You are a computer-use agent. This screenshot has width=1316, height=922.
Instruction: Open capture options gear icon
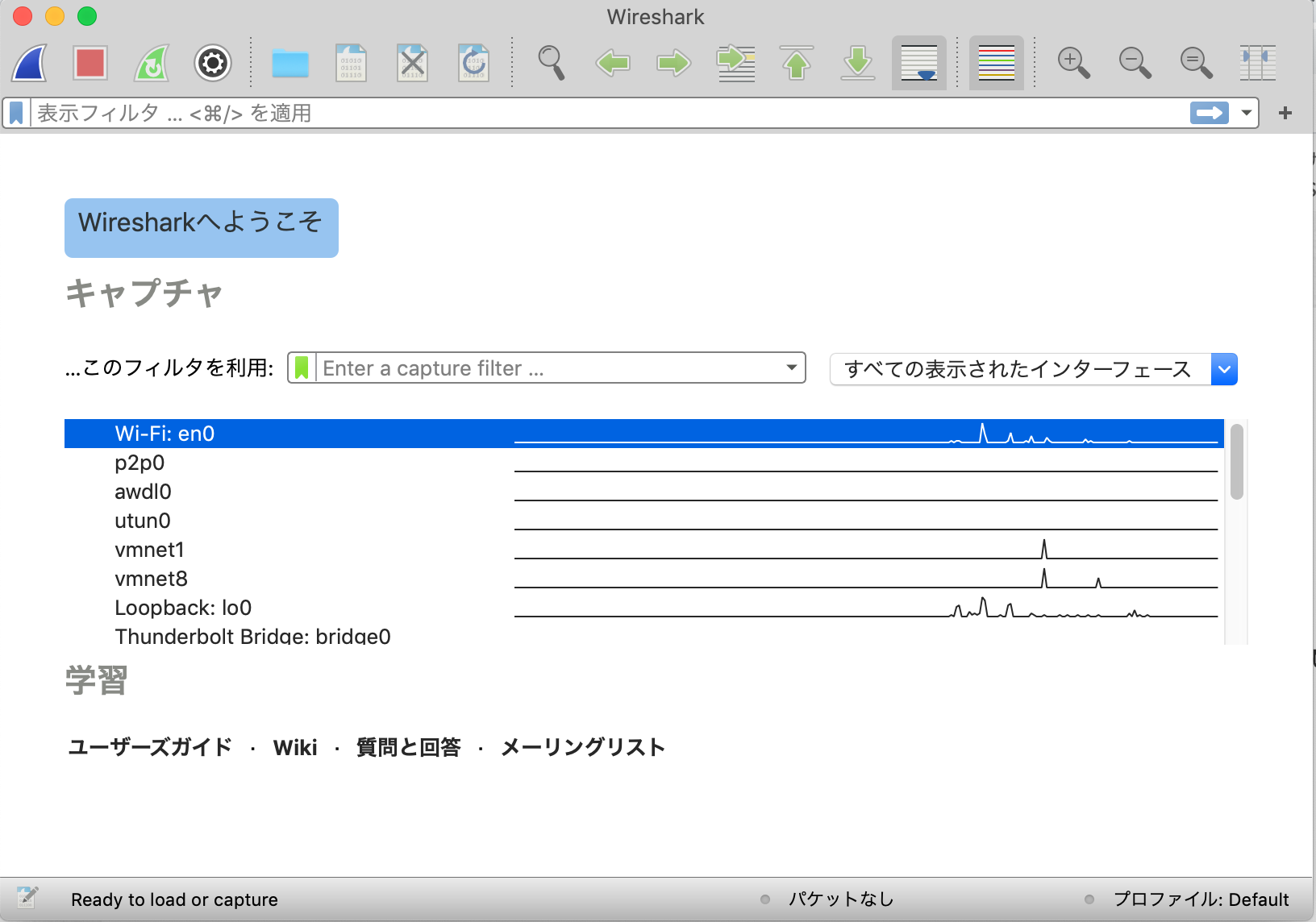(x=213, y=63)
